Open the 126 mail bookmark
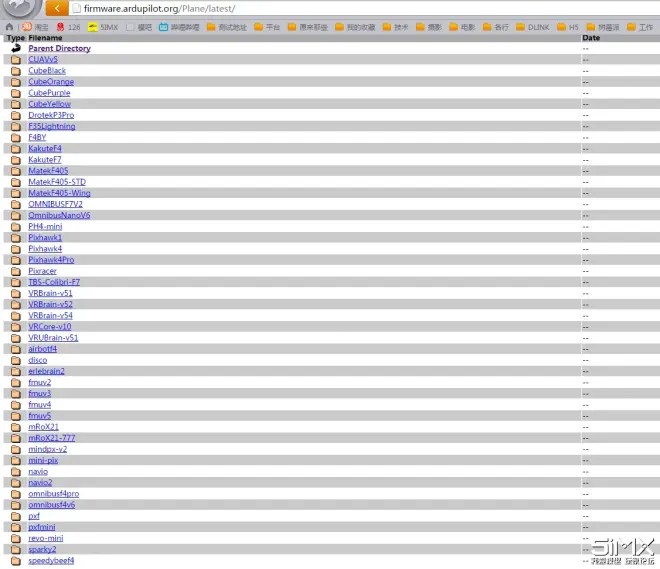Viewport: 660px width, 569px height. pos(68,27)
